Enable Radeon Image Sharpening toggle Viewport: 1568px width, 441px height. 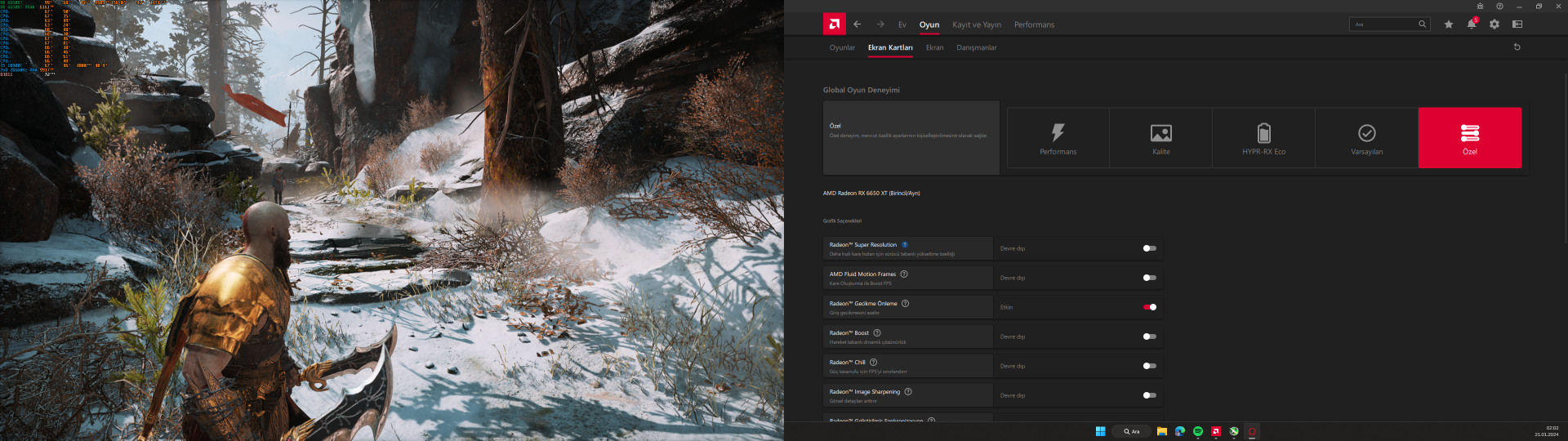pyautogui.click(x=1150, y=395)
